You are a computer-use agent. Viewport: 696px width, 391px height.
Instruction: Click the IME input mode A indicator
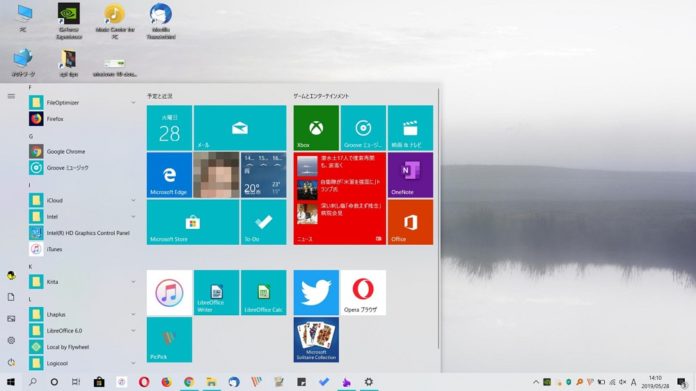(633, 382)
